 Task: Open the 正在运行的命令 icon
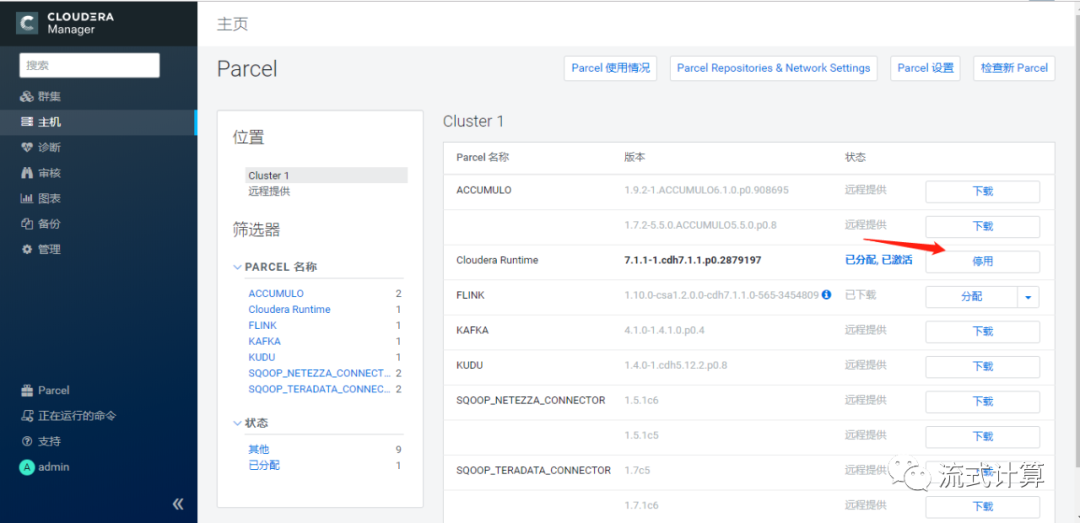tap(27, 416)
